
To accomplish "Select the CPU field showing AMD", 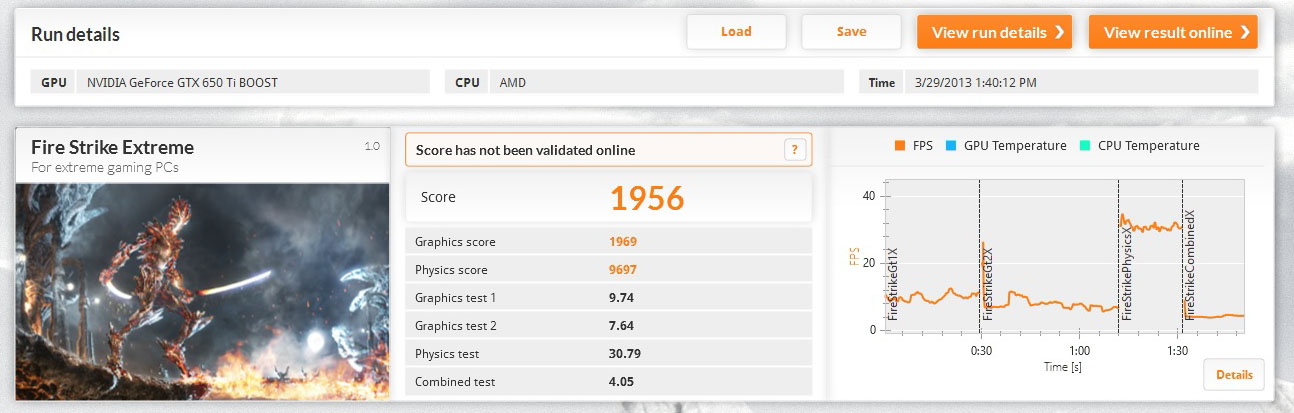I will coord(668,82).
